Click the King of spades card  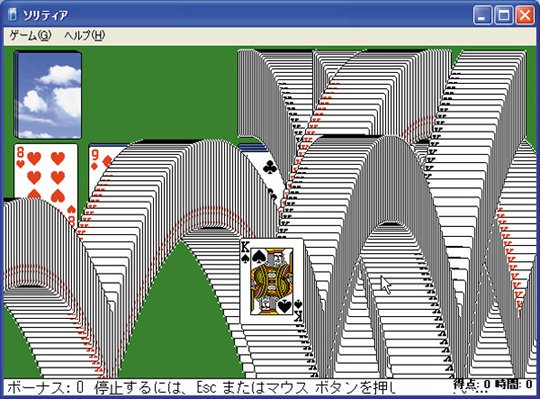tap(272, 281)
